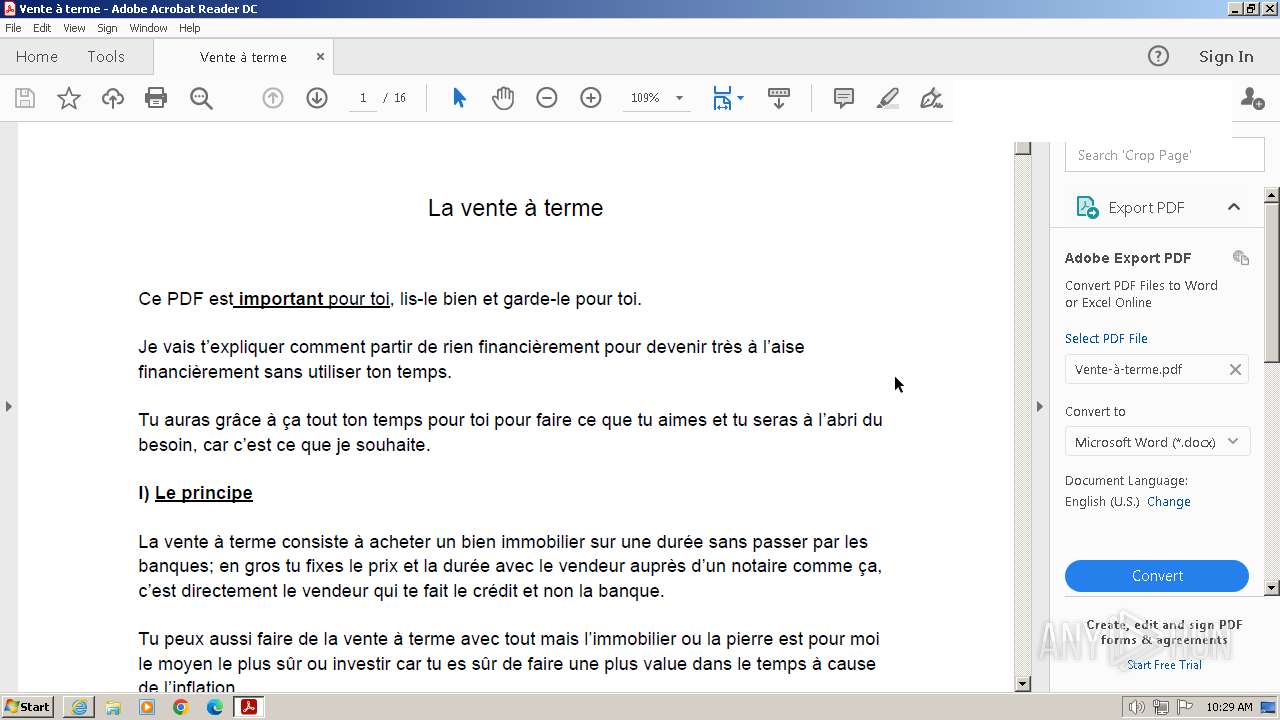Click the La vente à terme title
The height and width of the screenshot is (720, 1280).
pyautogui.click(x=515, y=208)
